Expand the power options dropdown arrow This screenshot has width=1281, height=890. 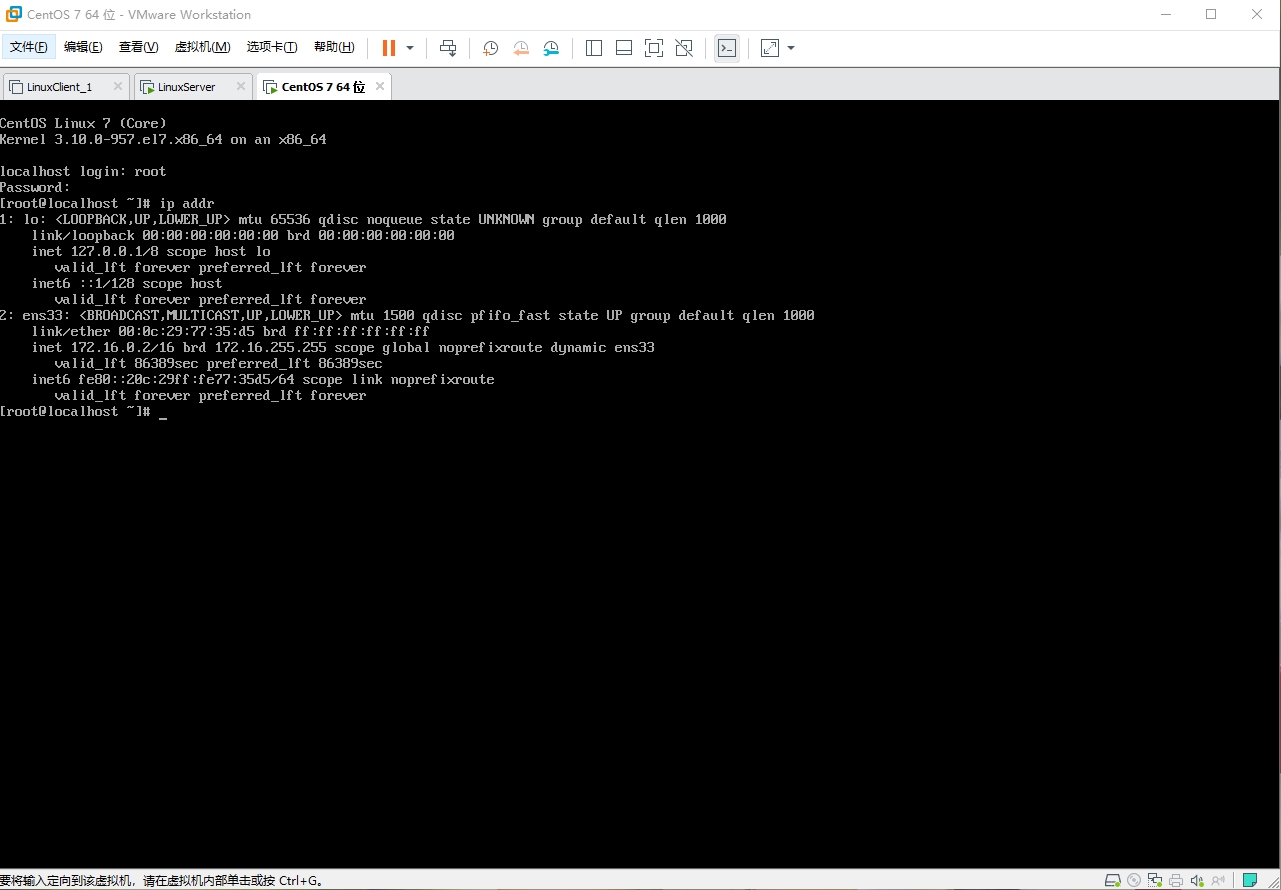click(410, 48)
